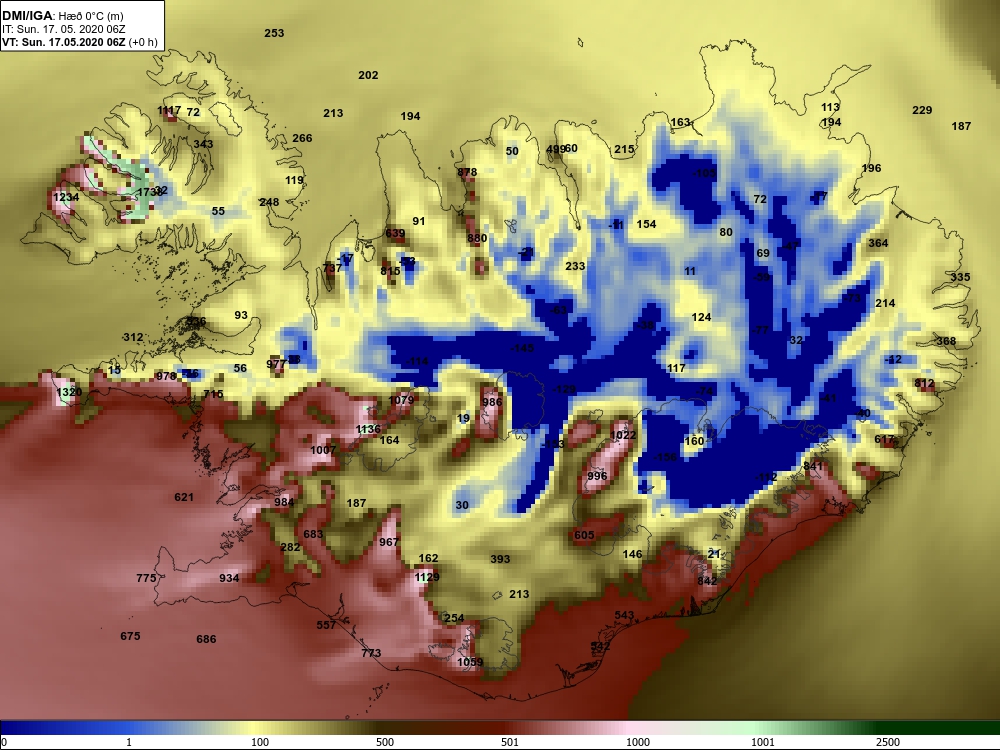Click the map value 996
Image resolution: width=1000 pixels, height=750 pixels.
coord(597,476)
